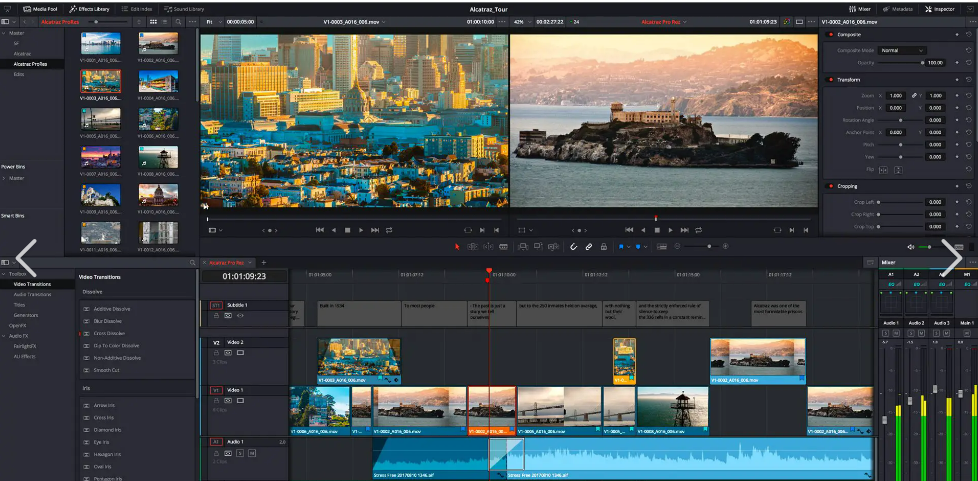
Task: Open the V1-0003_A016_006.mov clip name dropdown
Action: pos(355,22)
